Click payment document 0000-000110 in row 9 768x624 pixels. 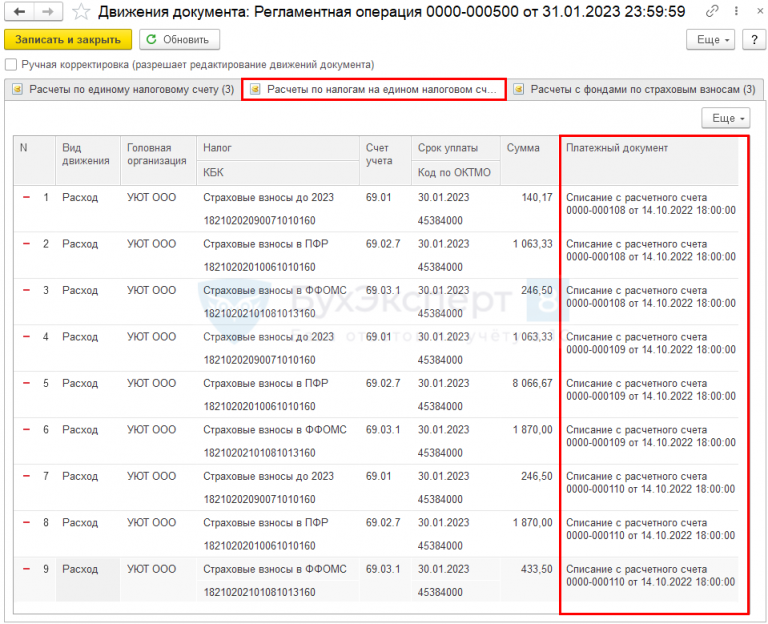click(x=650, y=576)
